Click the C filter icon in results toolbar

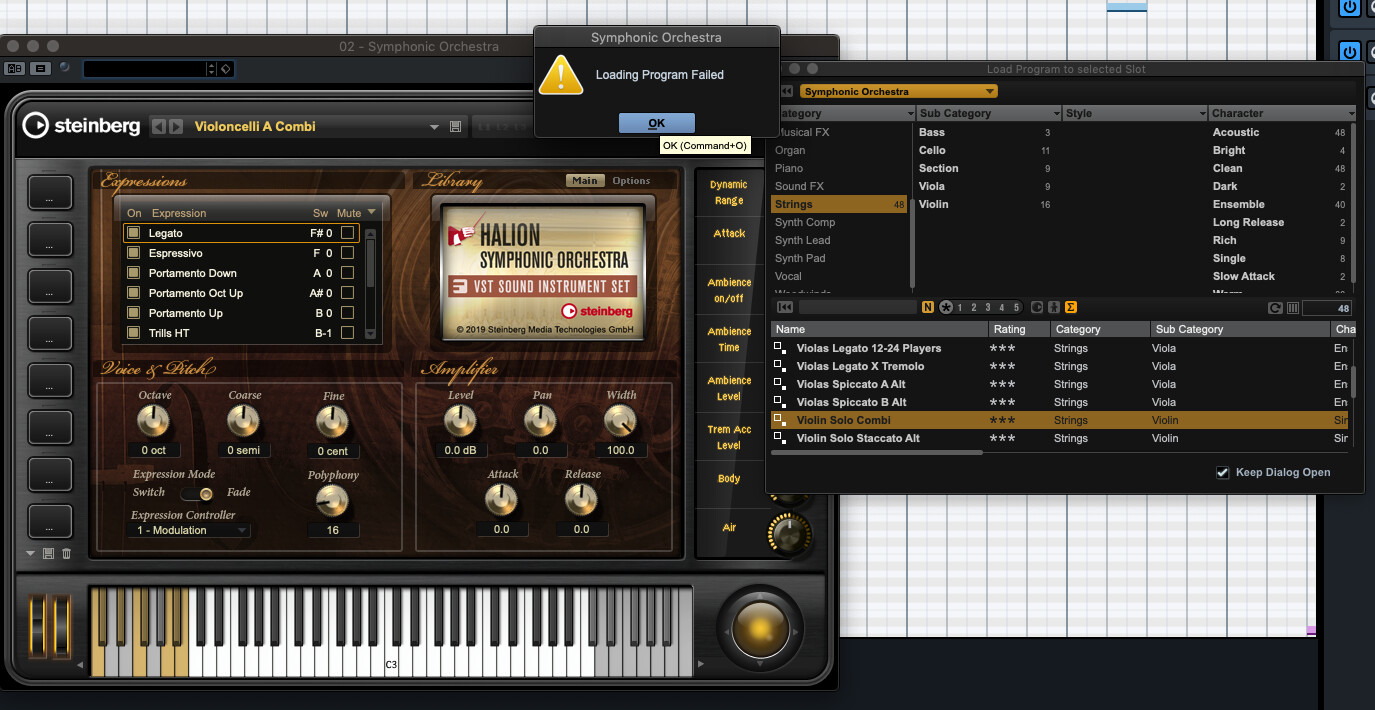1036,307
